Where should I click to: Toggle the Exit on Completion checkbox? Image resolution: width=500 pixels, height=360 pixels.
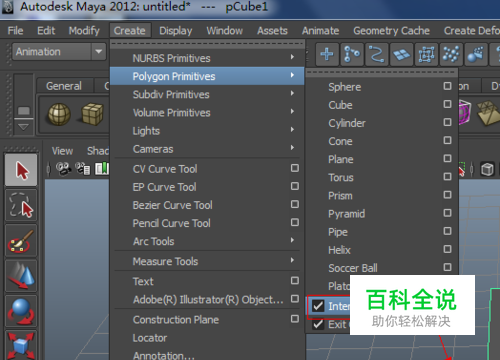[318, 324]
